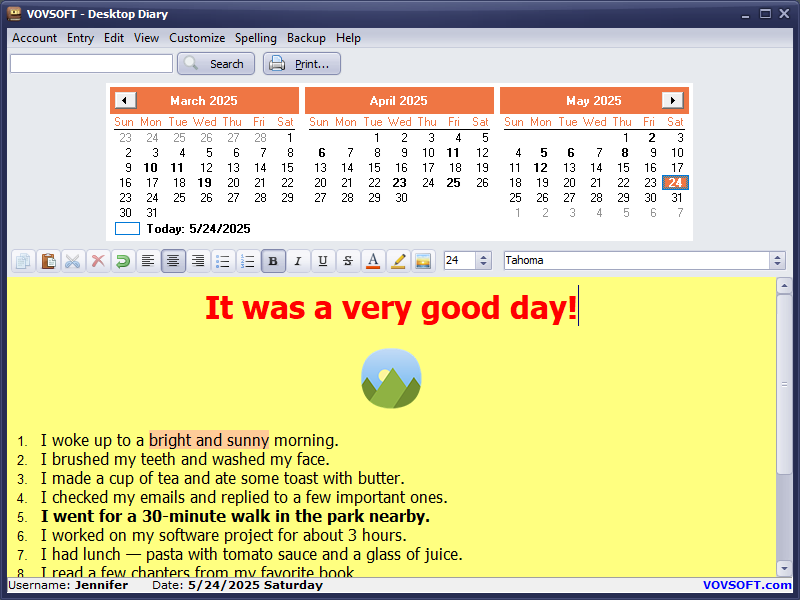Click the April 2025 month header

pos(398,101)
